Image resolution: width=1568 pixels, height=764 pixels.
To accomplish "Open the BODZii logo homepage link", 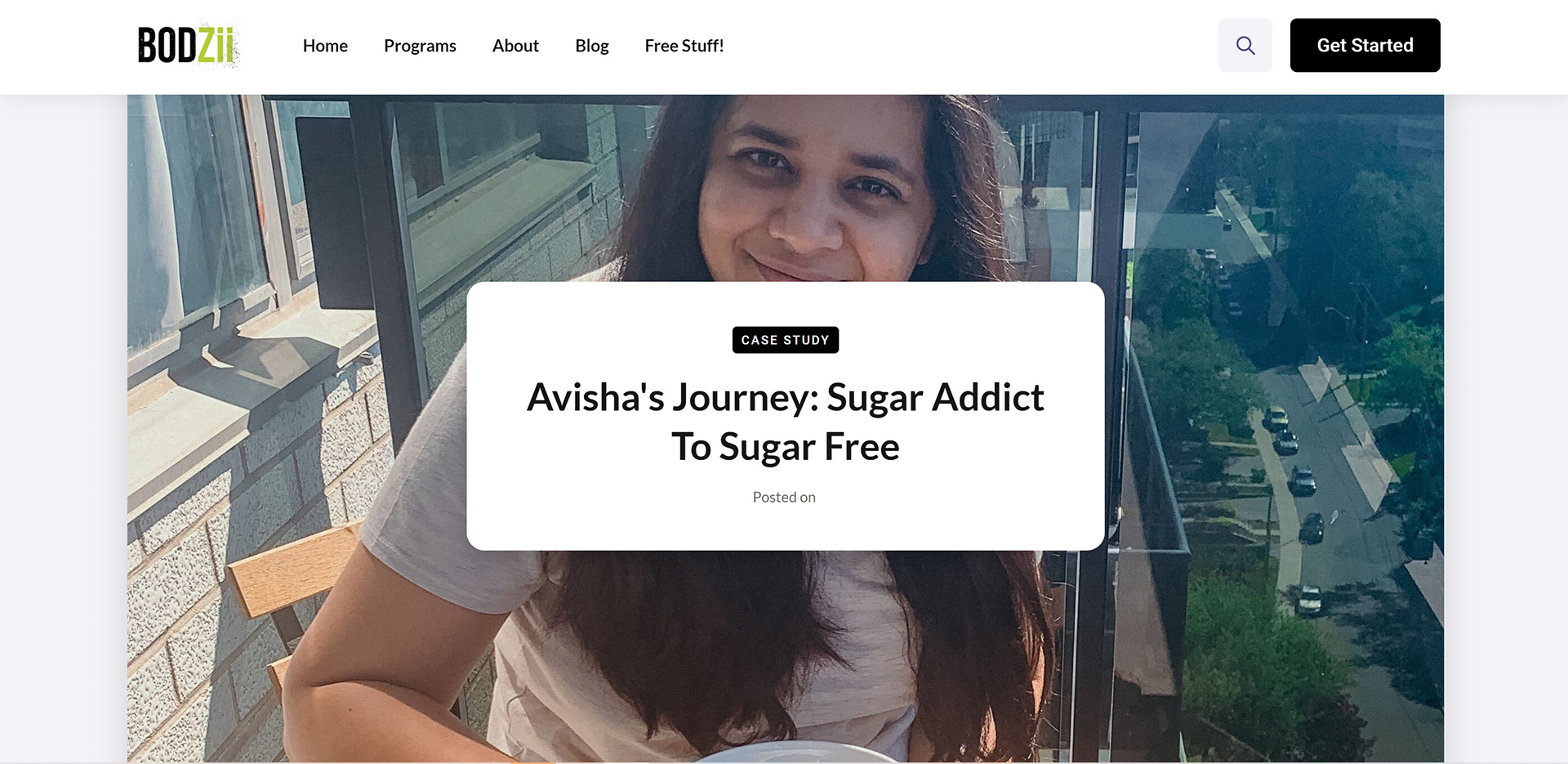I will (x=189, y=45).
